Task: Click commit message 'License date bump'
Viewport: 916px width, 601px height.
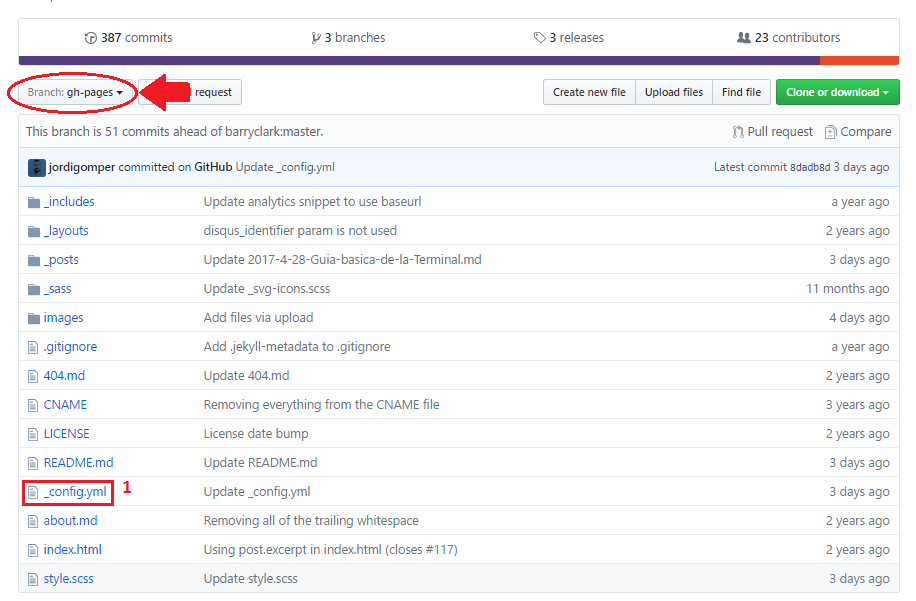Action: 256,434
